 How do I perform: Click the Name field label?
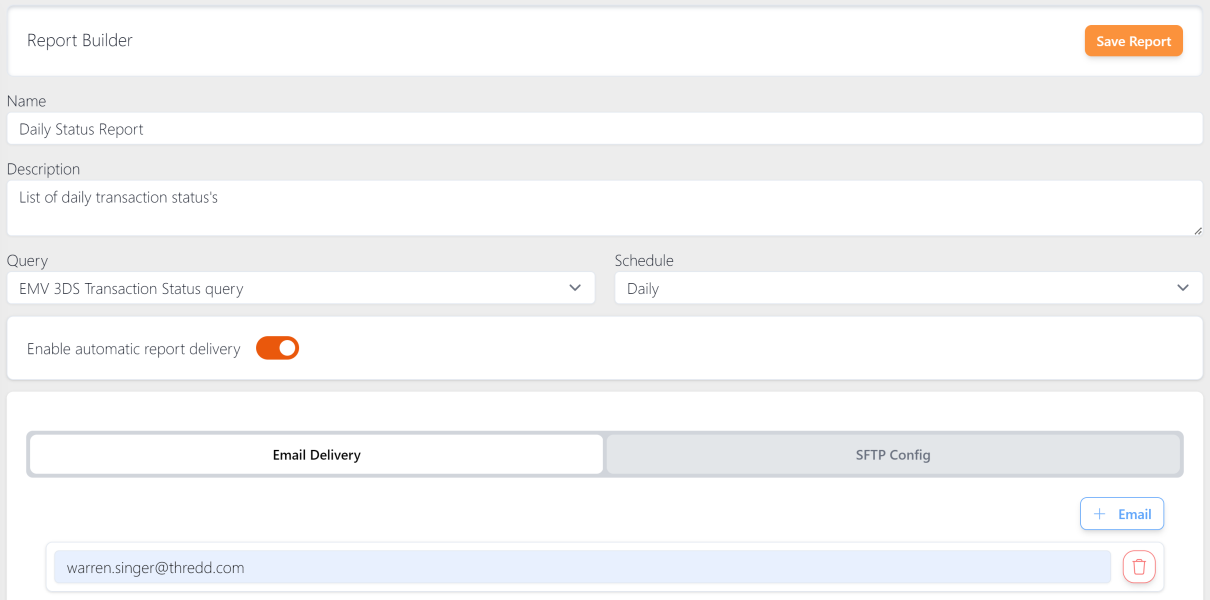point(26,101)
